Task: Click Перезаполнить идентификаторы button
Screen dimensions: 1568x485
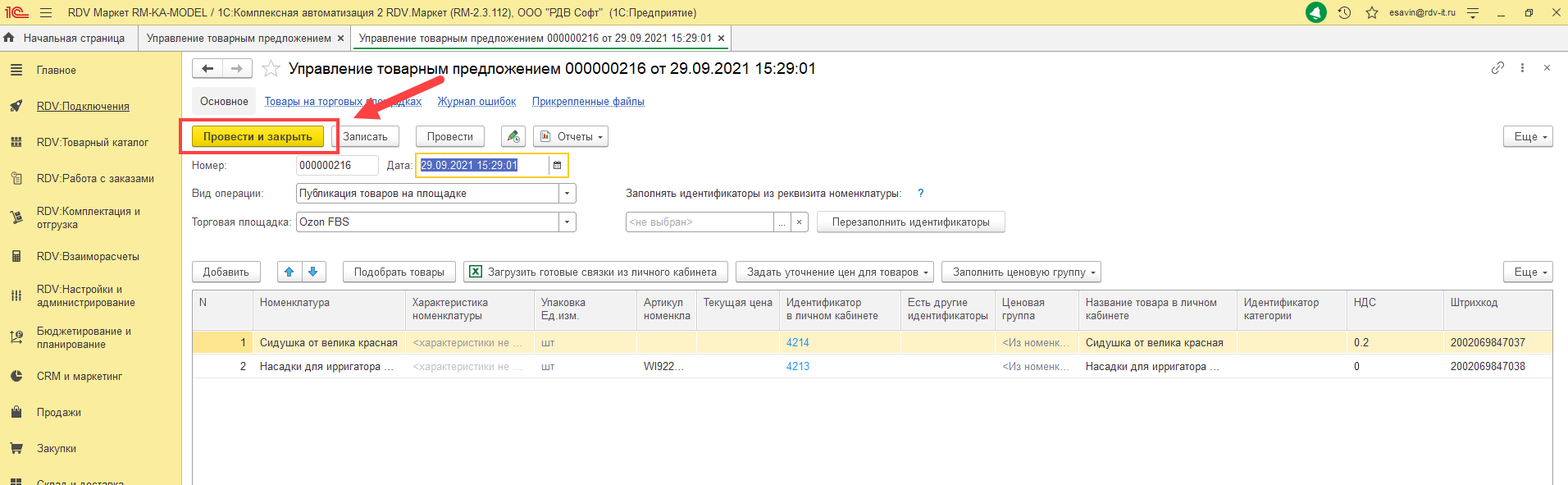Action: coord(910,222)
